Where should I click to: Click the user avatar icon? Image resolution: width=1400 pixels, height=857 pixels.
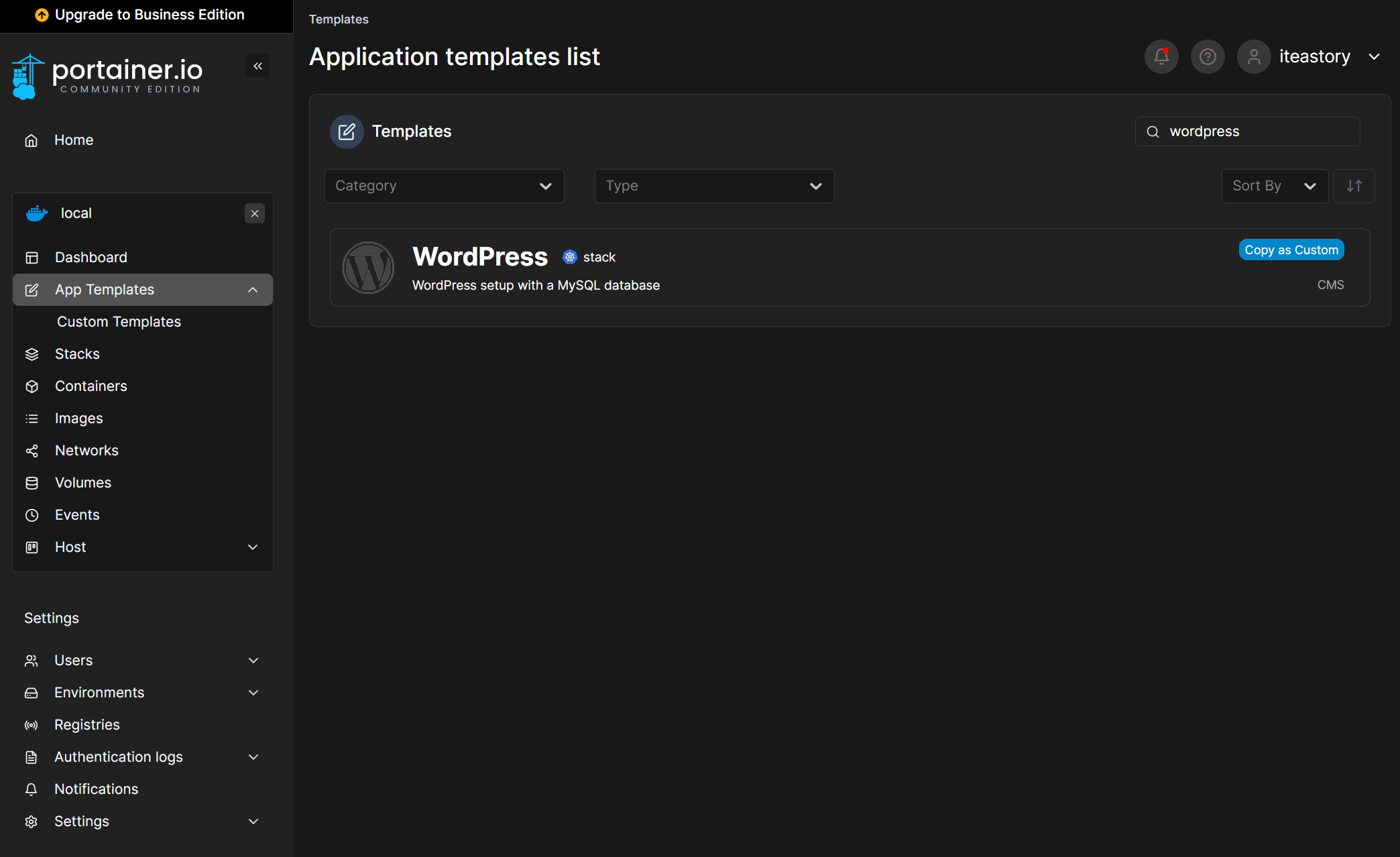click(1253, 57)
